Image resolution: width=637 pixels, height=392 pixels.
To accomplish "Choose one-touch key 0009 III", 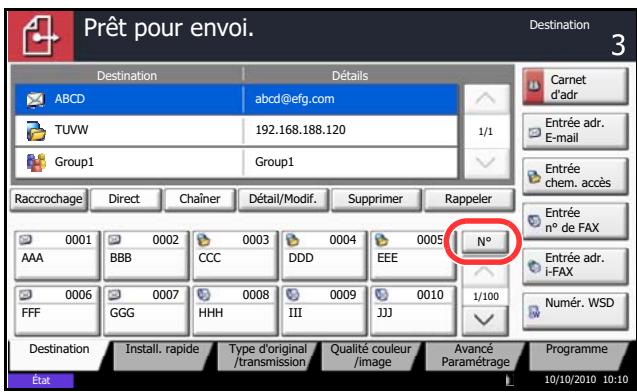I will pos(324,311).
